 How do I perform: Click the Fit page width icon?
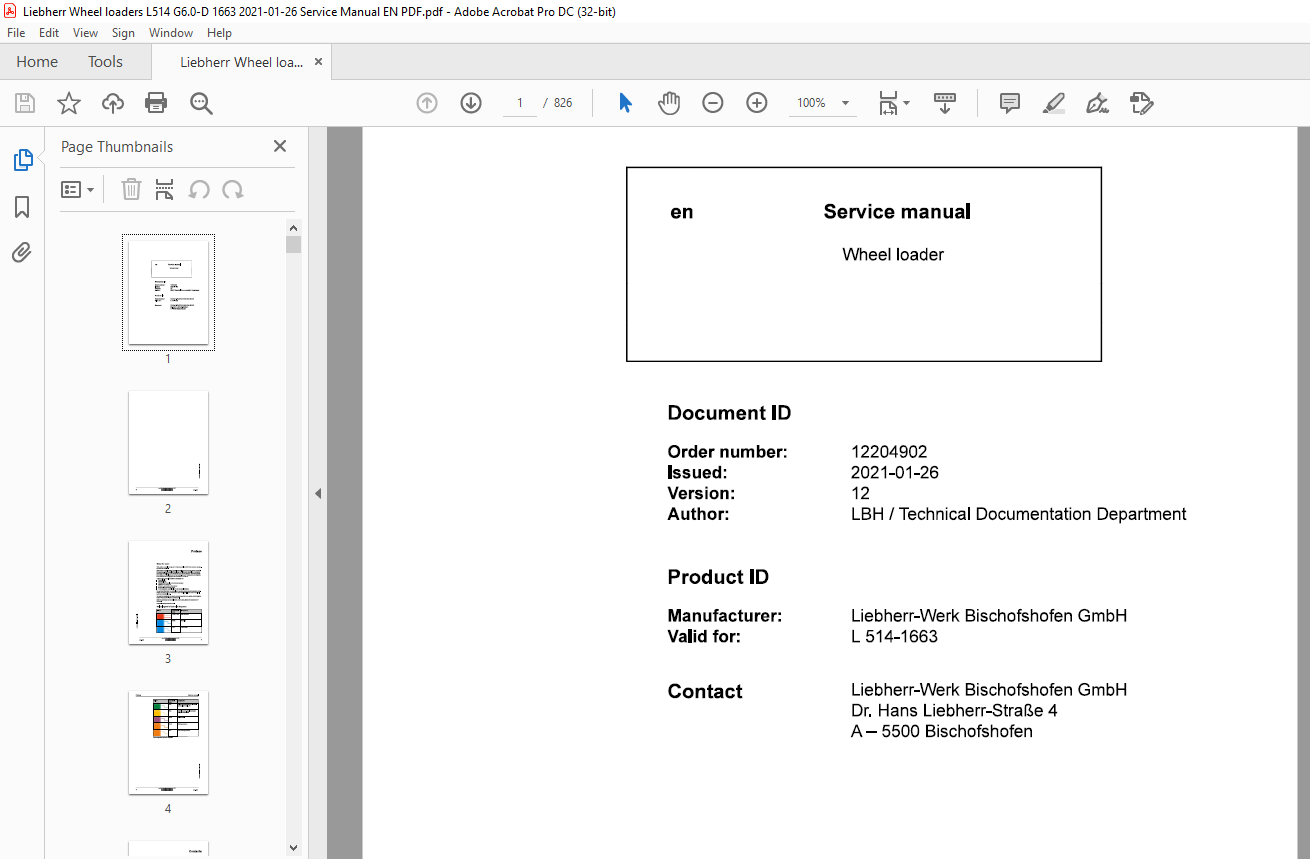point(888,103)
